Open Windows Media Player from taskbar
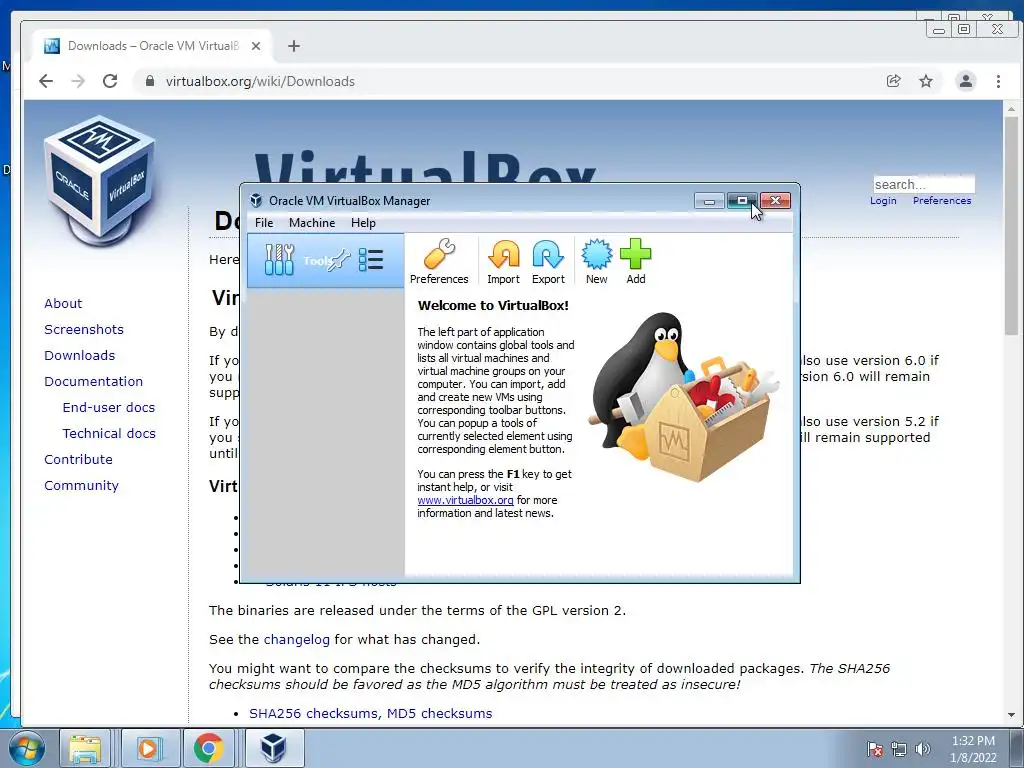 click(x=150, y=748)
